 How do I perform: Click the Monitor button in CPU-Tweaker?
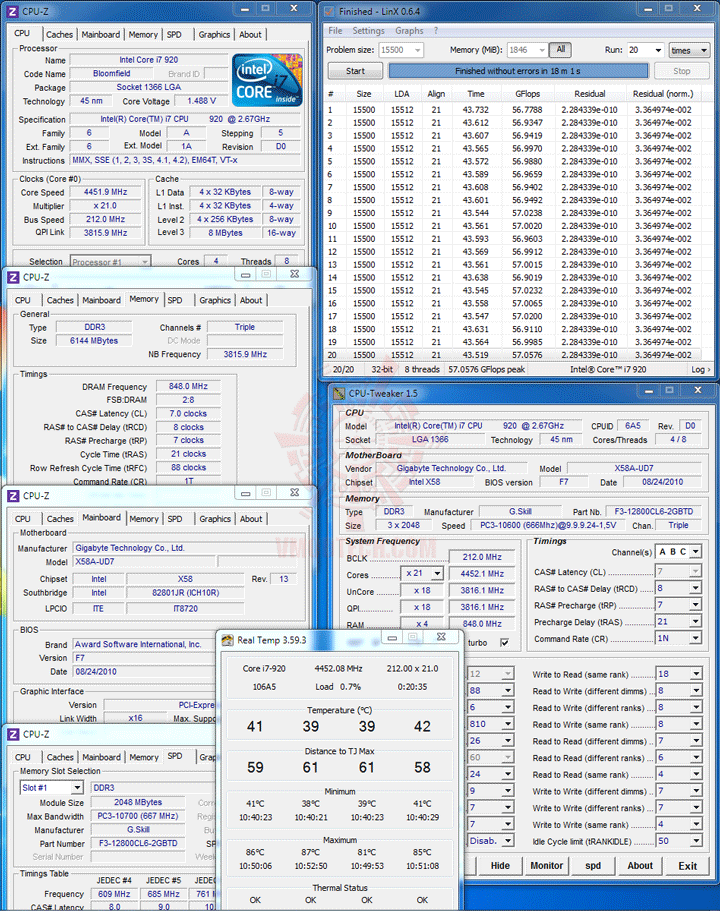point(546,866)
